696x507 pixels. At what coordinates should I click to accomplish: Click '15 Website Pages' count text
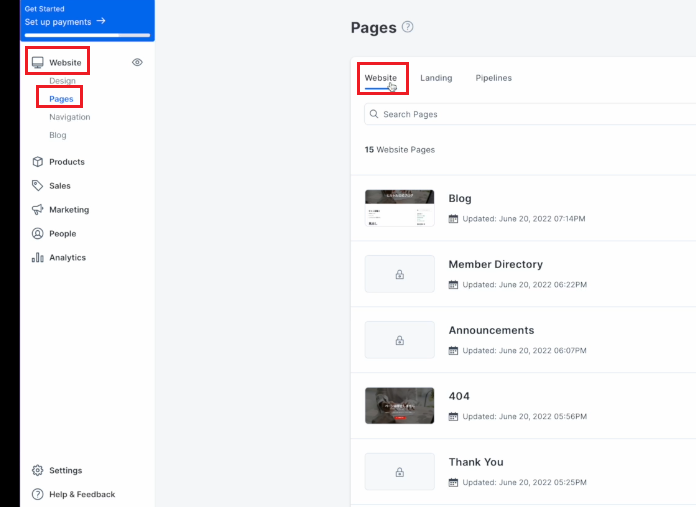(399, 150)
